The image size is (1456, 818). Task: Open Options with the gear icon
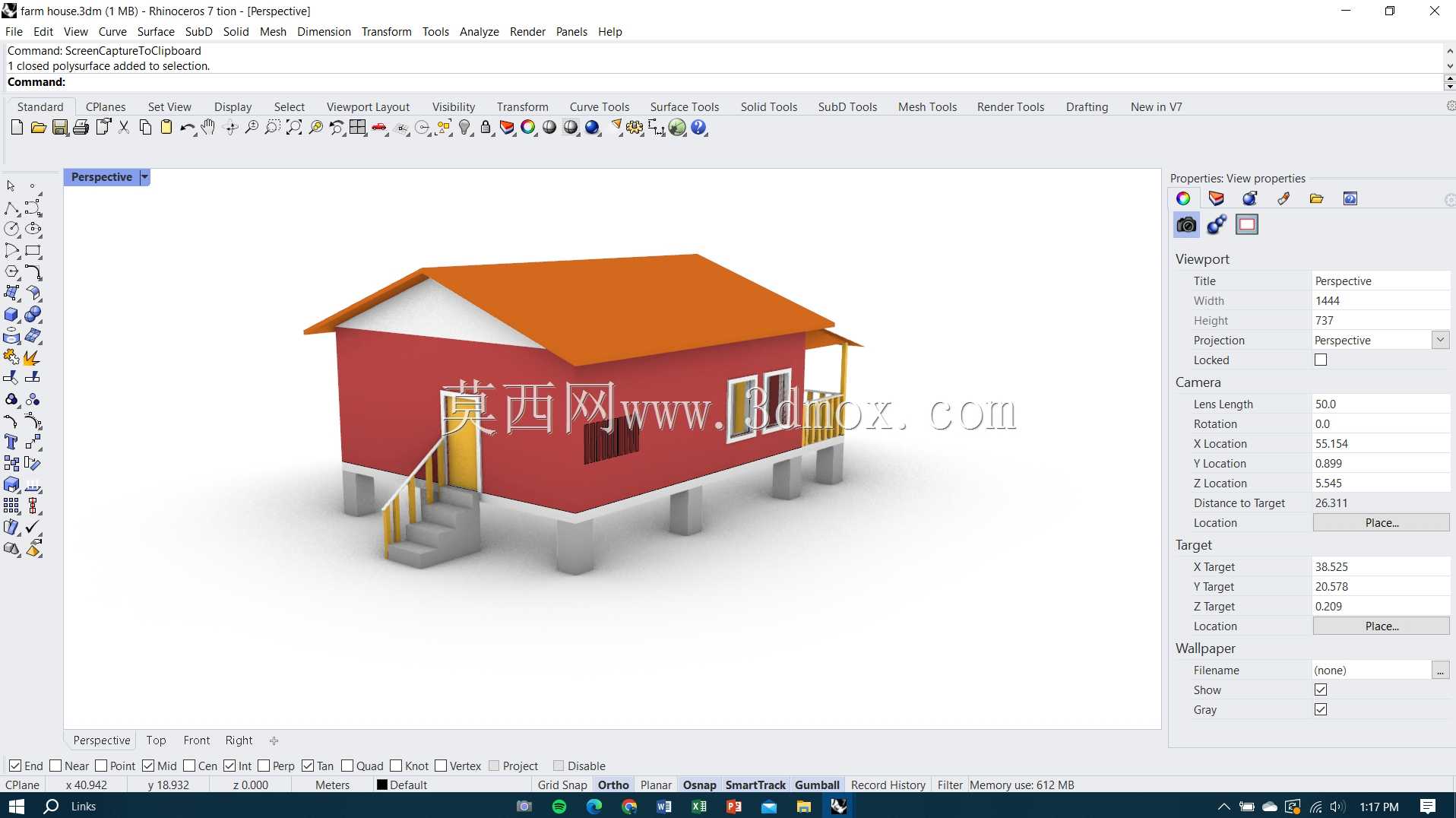(635, 128)
